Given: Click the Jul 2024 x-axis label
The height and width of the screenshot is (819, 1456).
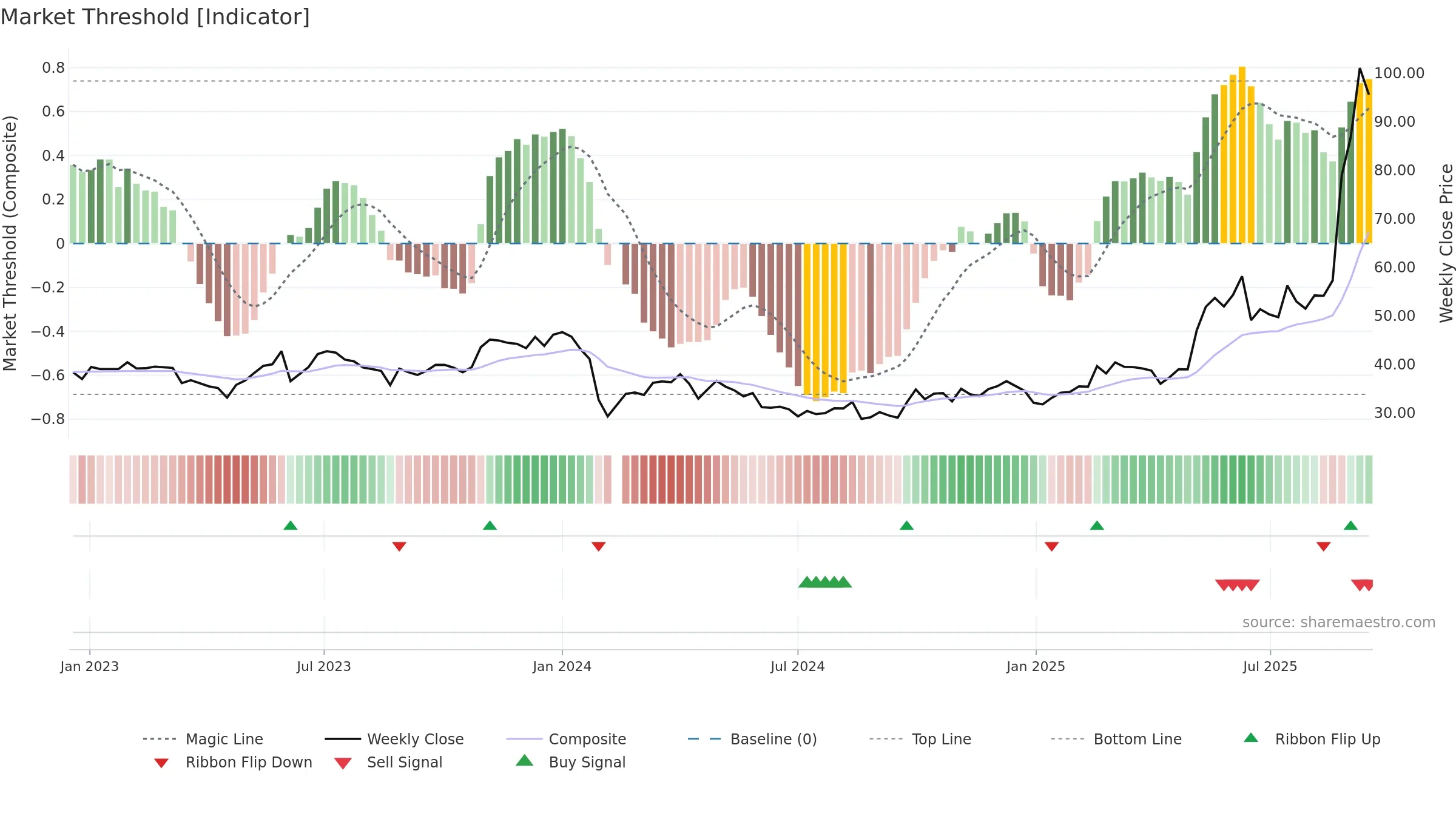Looking at the screenshot, I should pyautogui.click(x=798, y=666).
